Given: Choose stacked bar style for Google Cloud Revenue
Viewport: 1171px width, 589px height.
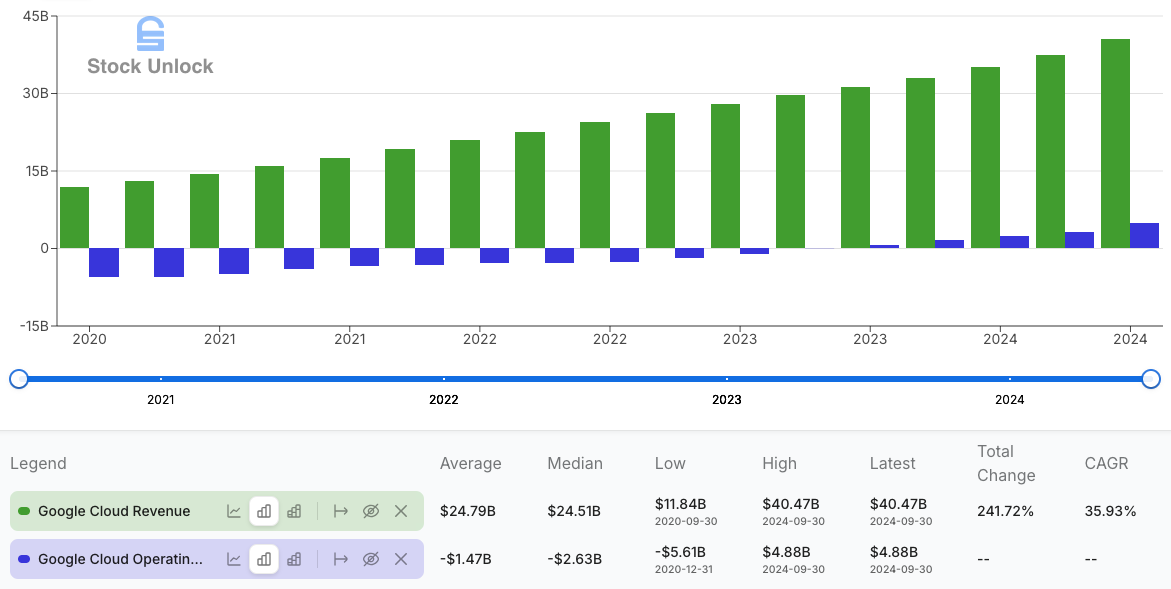Looking at the screenshot, I should 294,511.
